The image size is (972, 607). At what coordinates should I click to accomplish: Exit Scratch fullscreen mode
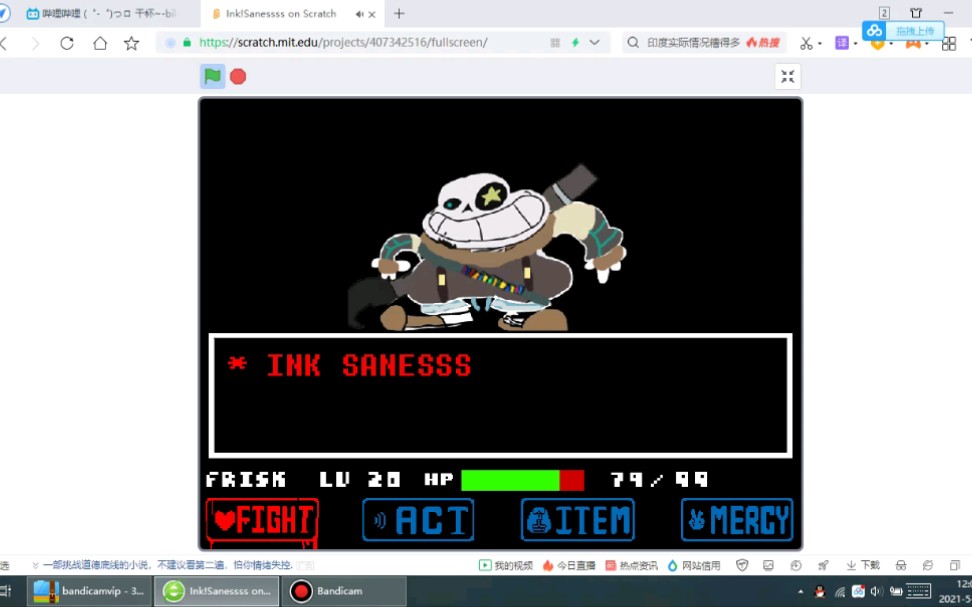(787, 76)
